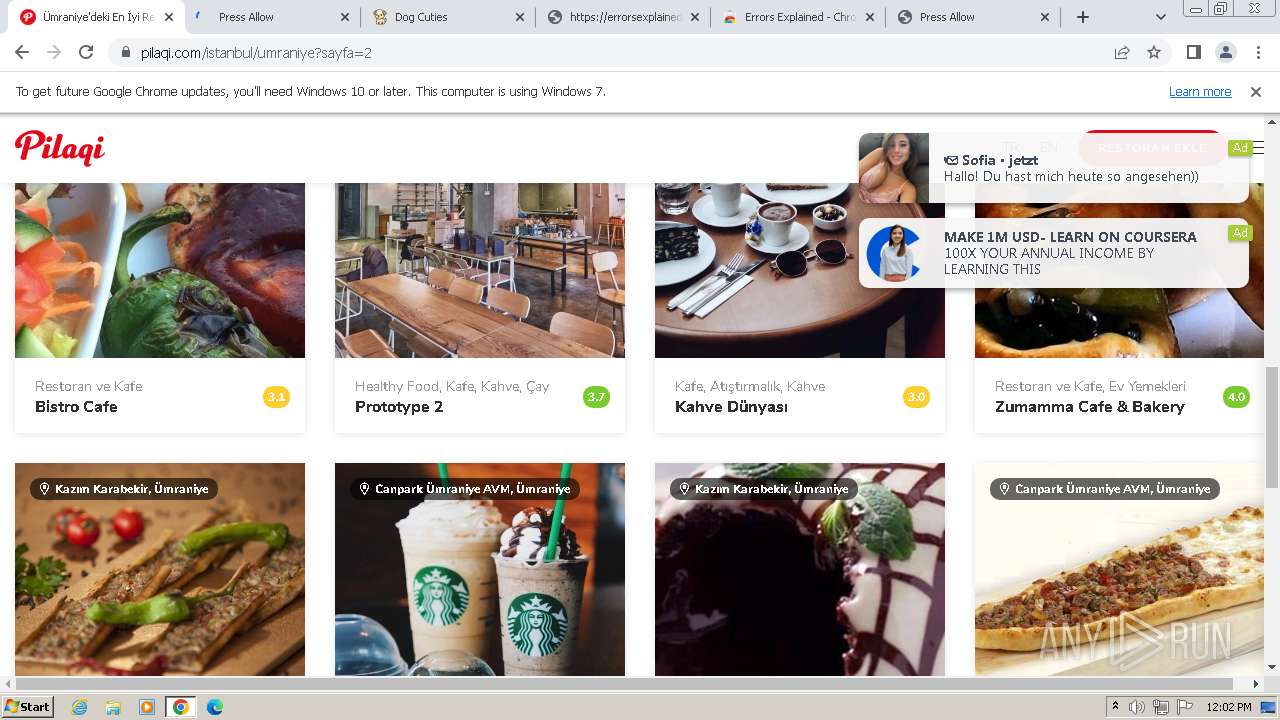The height and width of the screenshot is (720, 1280).
Task: Select the Ümraniye'deki En İyi tab
Action: click(97, 17)
